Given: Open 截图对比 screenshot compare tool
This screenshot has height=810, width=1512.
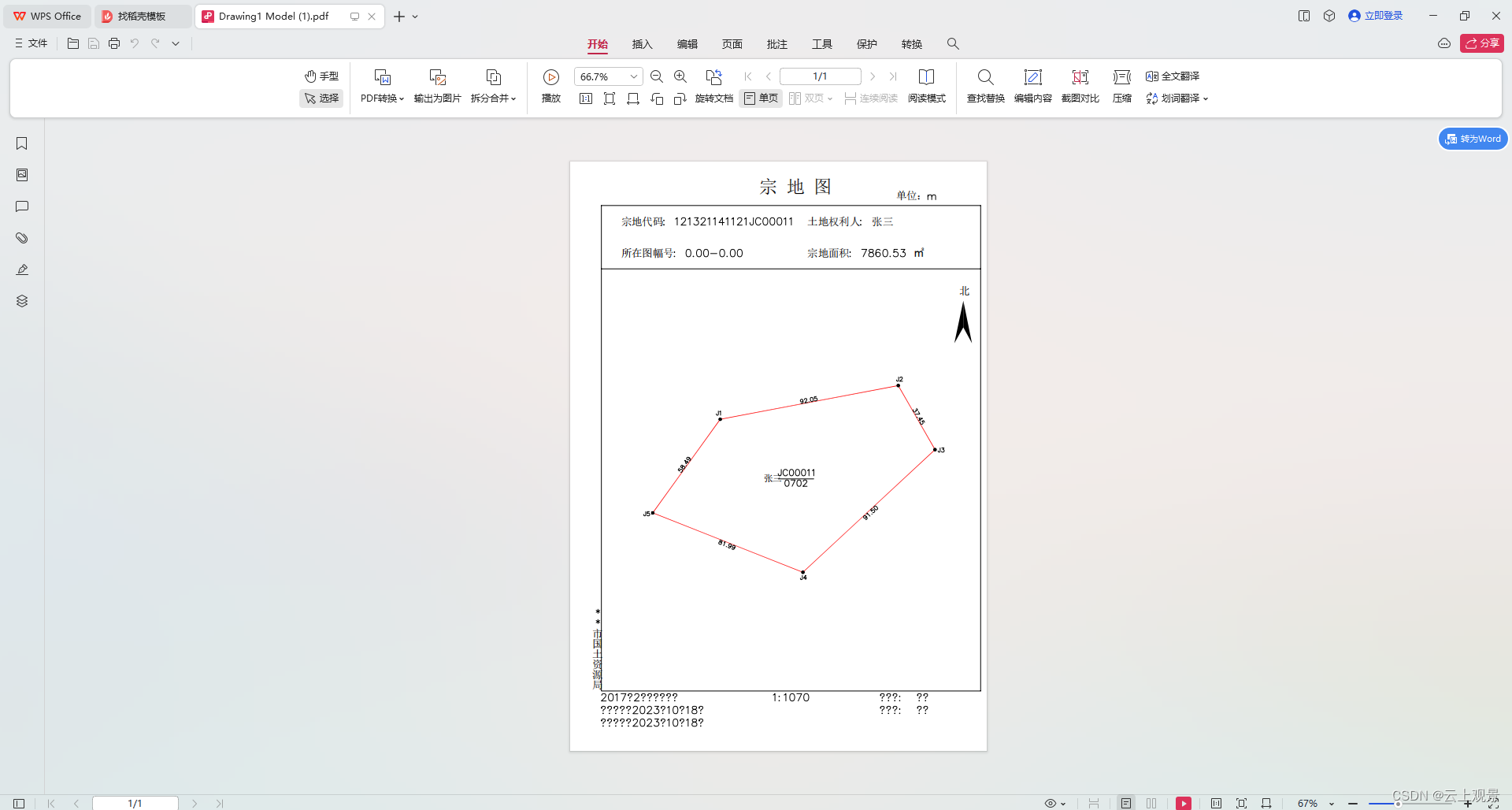Looking at the screenshot, I should [x=1080, y=87].
